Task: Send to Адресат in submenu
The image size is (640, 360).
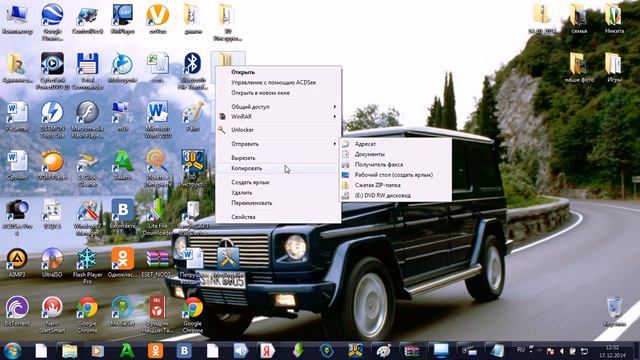Action: 396,144
